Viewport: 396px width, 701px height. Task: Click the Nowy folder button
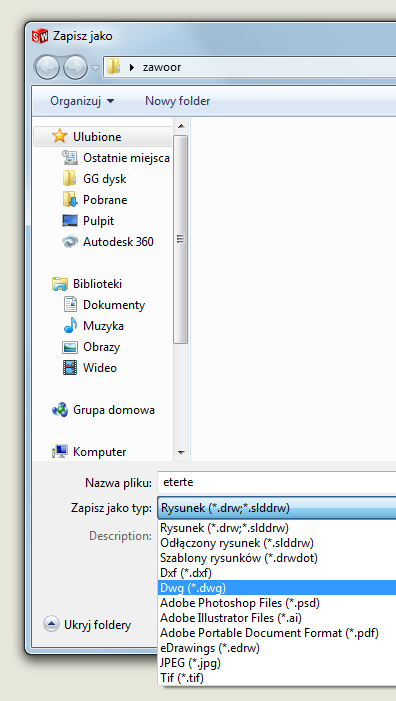point(177,101)
